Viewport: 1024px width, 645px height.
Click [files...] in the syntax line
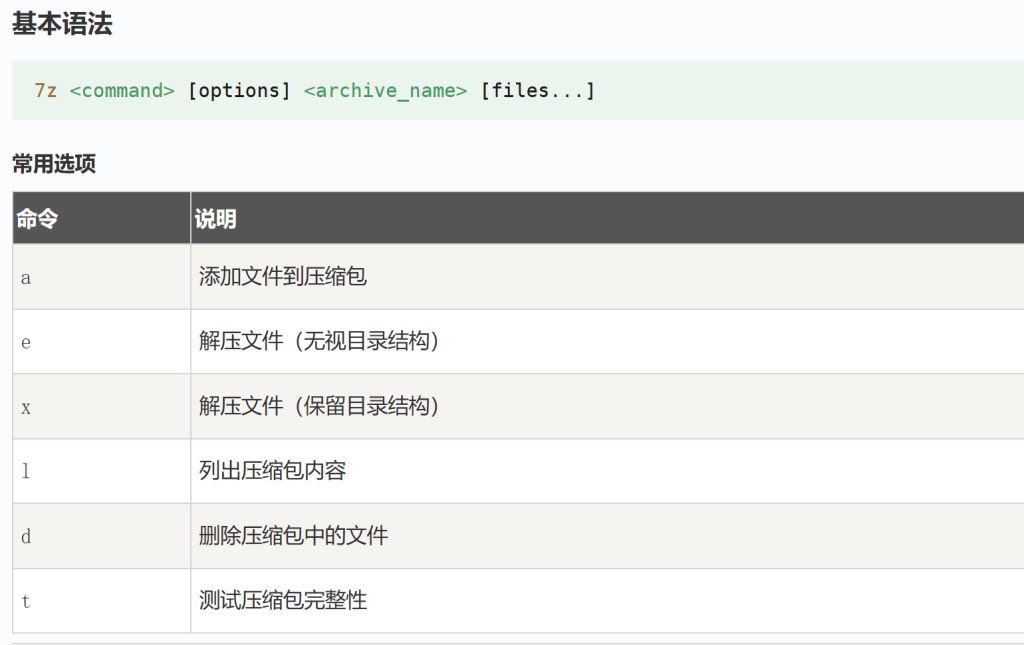point(537,90)
